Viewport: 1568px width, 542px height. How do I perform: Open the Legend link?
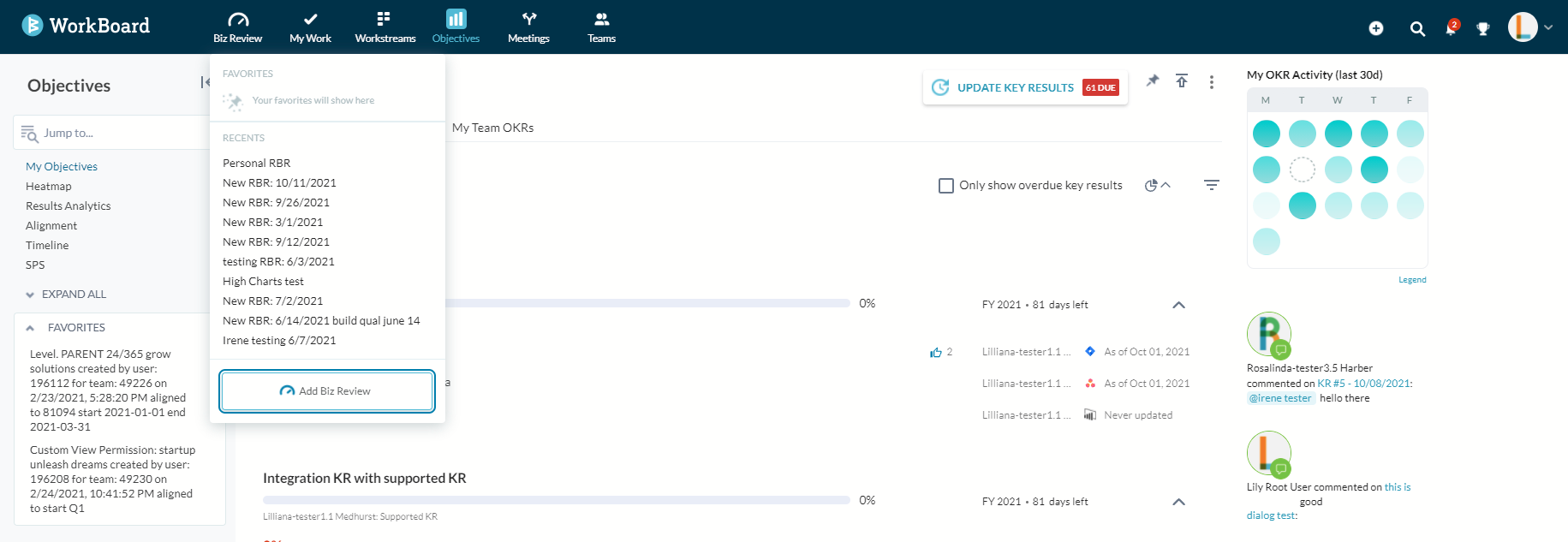[1412, 280]
